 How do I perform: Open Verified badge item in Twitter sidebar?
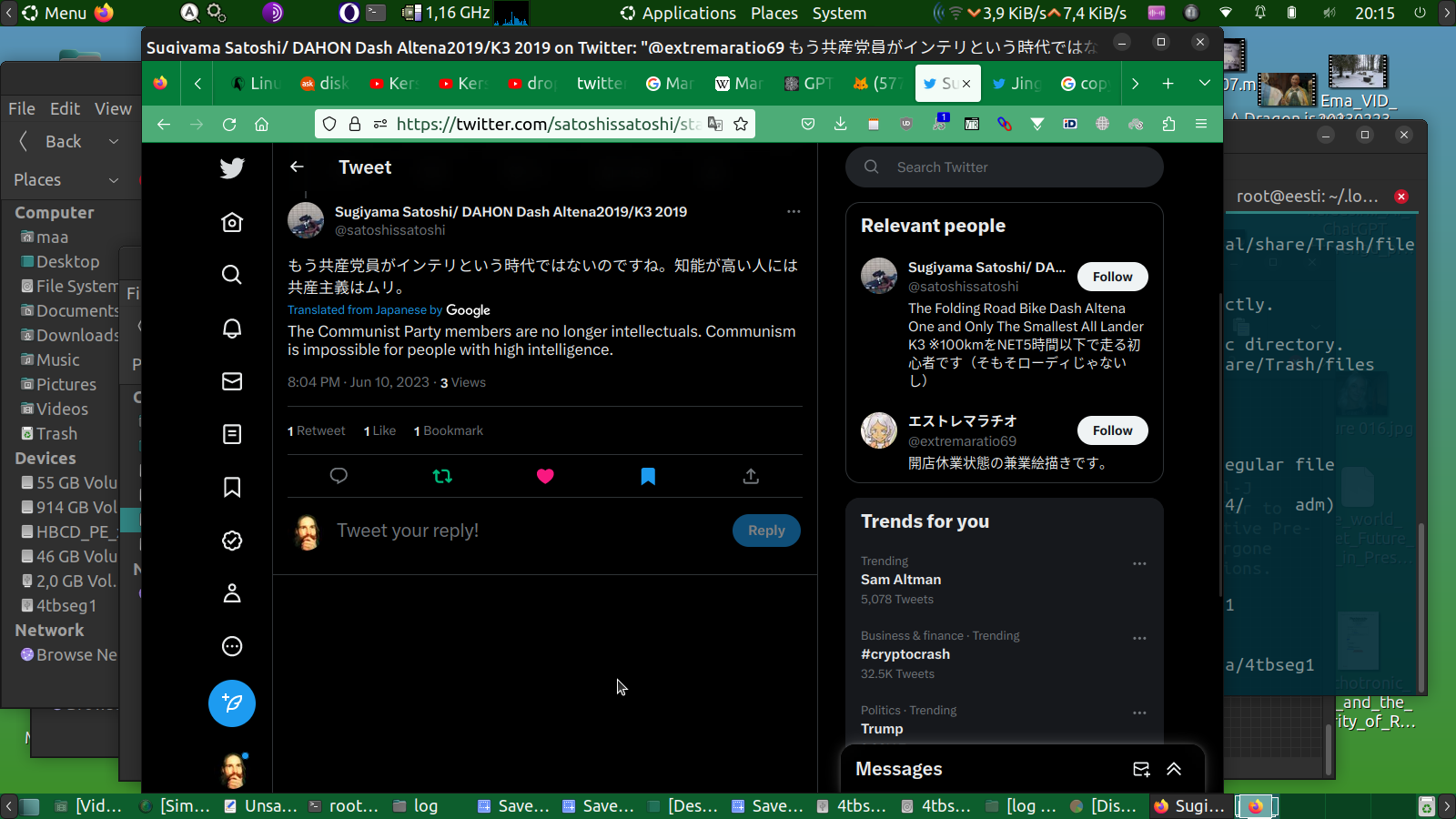pyautogui.click(x=232, y=541)
